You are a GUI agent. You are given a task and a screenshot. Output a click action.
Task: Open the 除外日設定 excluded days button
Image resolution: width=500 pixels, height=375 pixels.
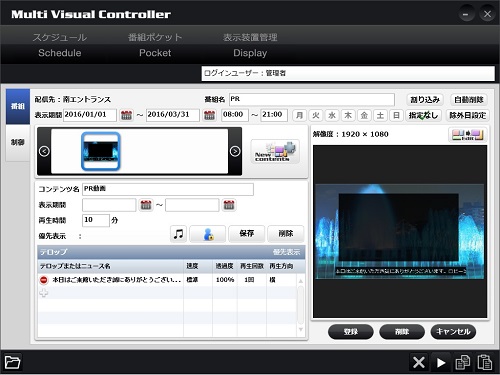(468, 115)
